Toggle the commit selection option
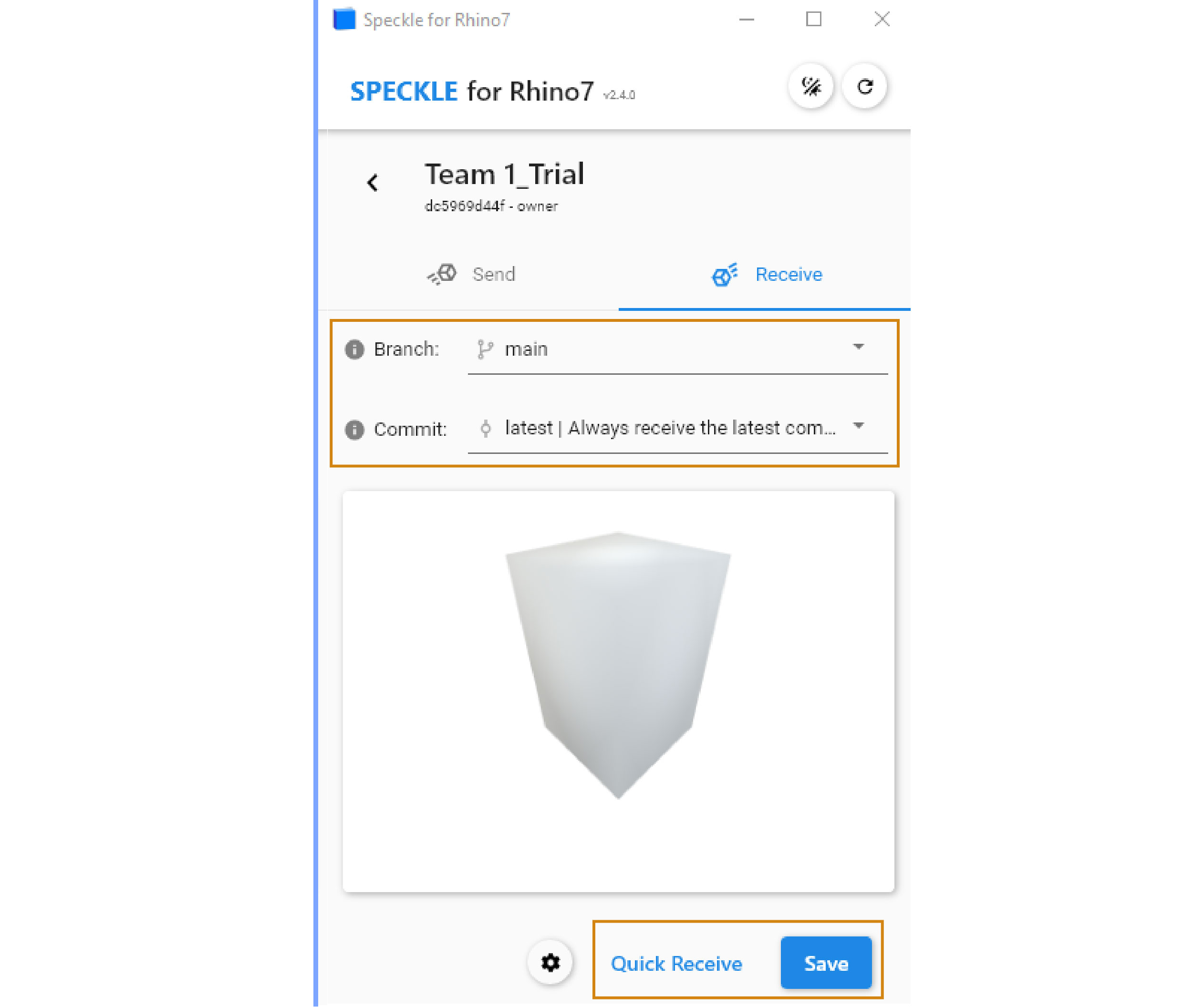 pyautogui.click(x=858, y=428)
